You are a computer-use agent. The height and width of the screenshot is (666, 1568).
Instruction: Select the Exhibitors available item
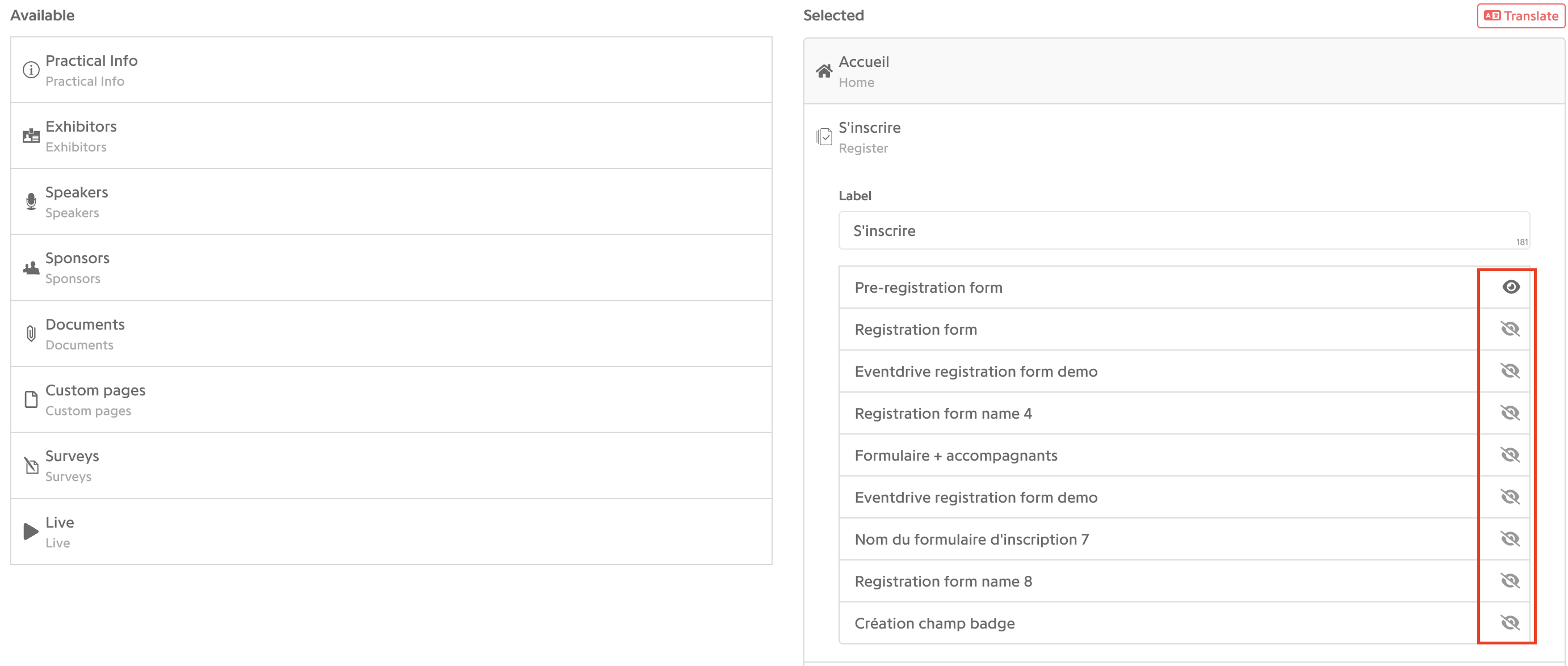click(391, 136)
